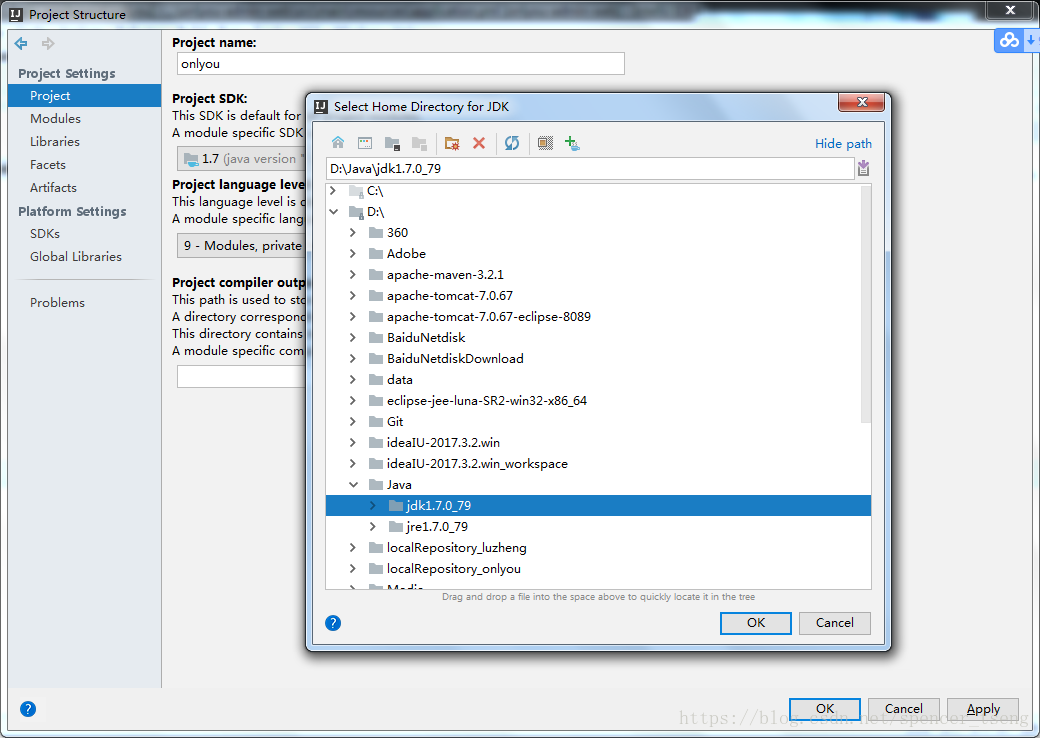Image resolution: width=1040 pixels, height=738 pixels.
Task: Expand the 360 folder
Action: tap(353, 233)
